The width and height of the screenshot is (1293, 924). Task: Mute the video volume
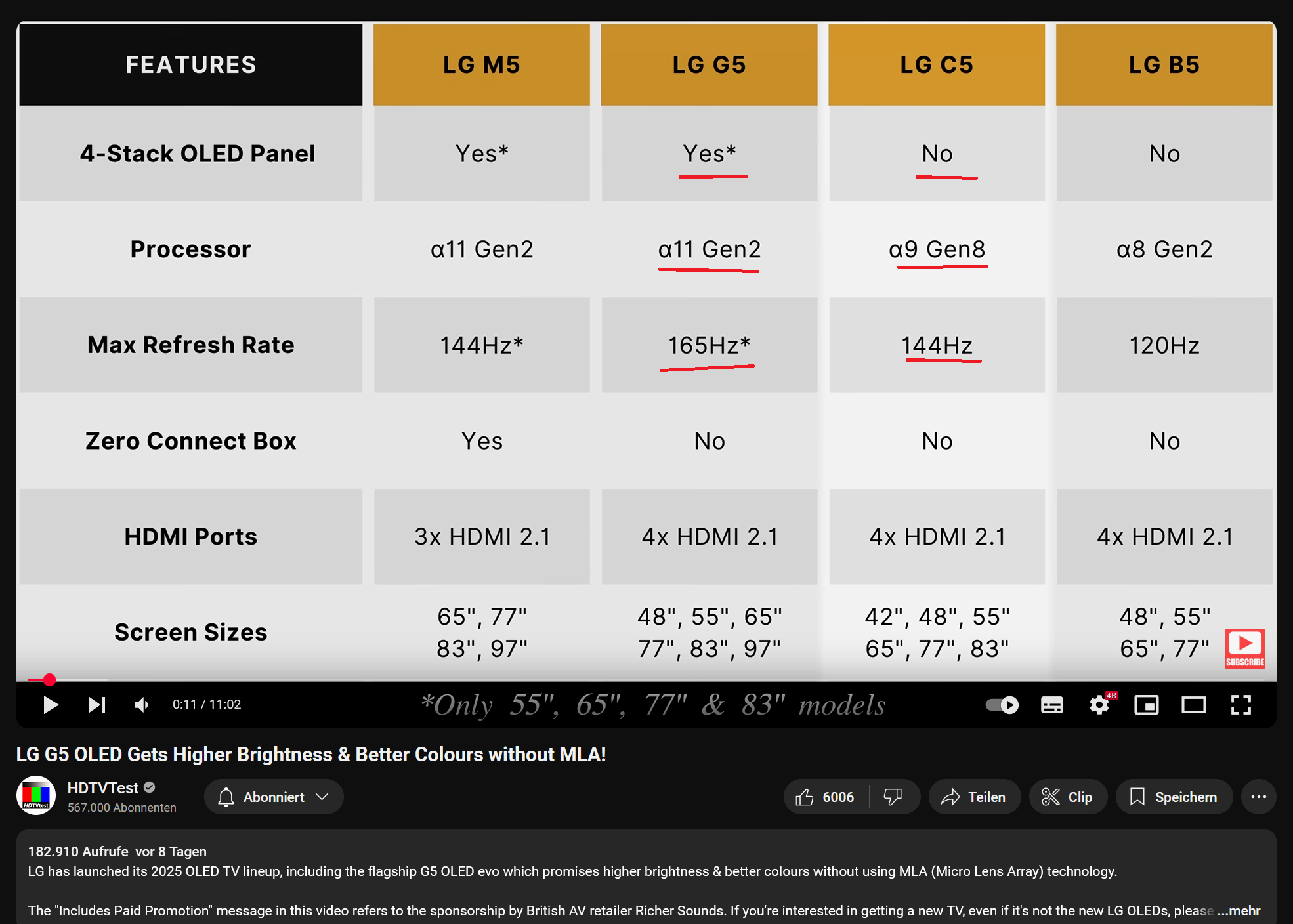click(x=140, y=704)
